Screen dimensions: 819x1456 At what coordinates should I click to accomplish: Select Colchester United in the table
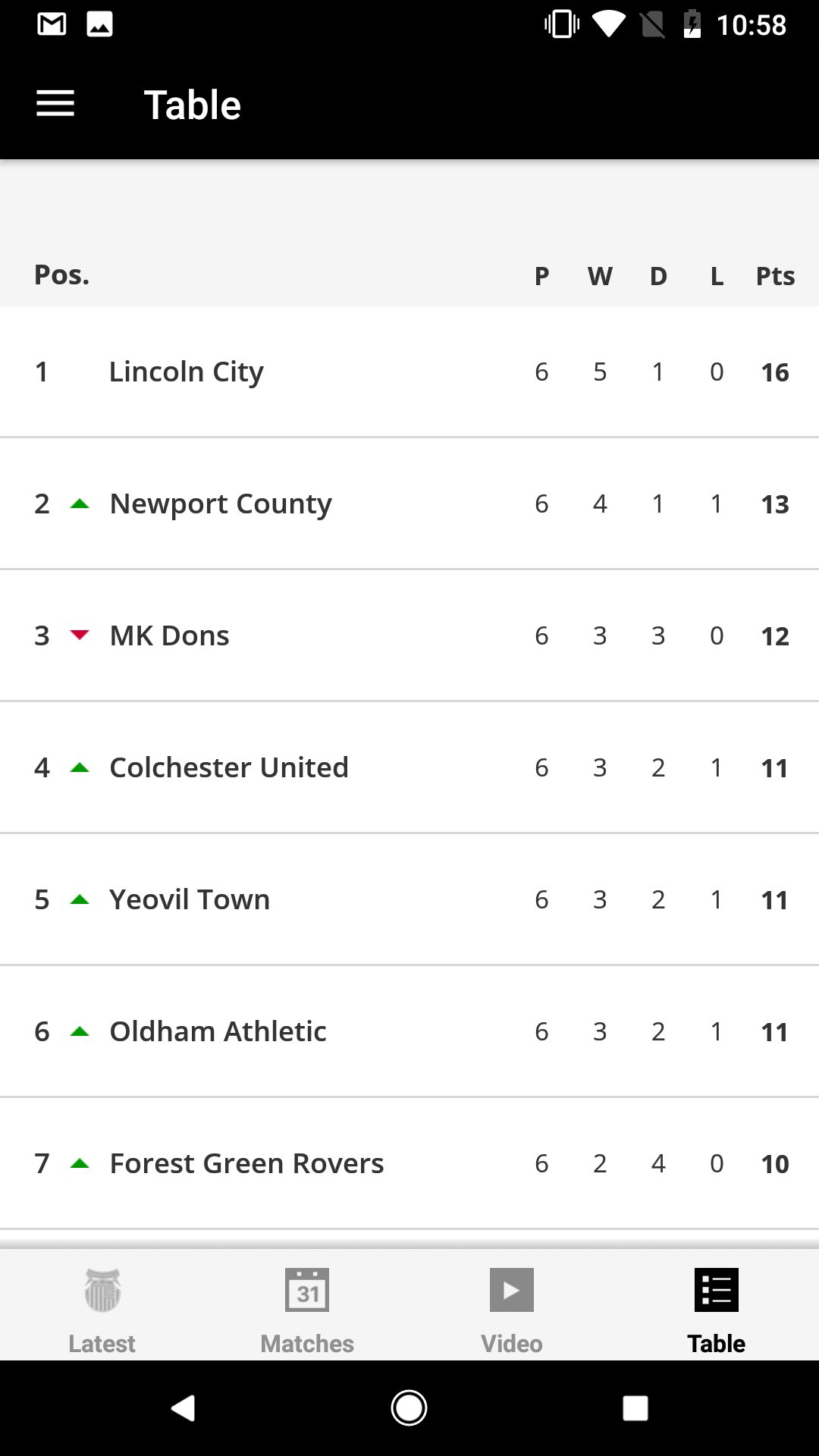[229, 767]
